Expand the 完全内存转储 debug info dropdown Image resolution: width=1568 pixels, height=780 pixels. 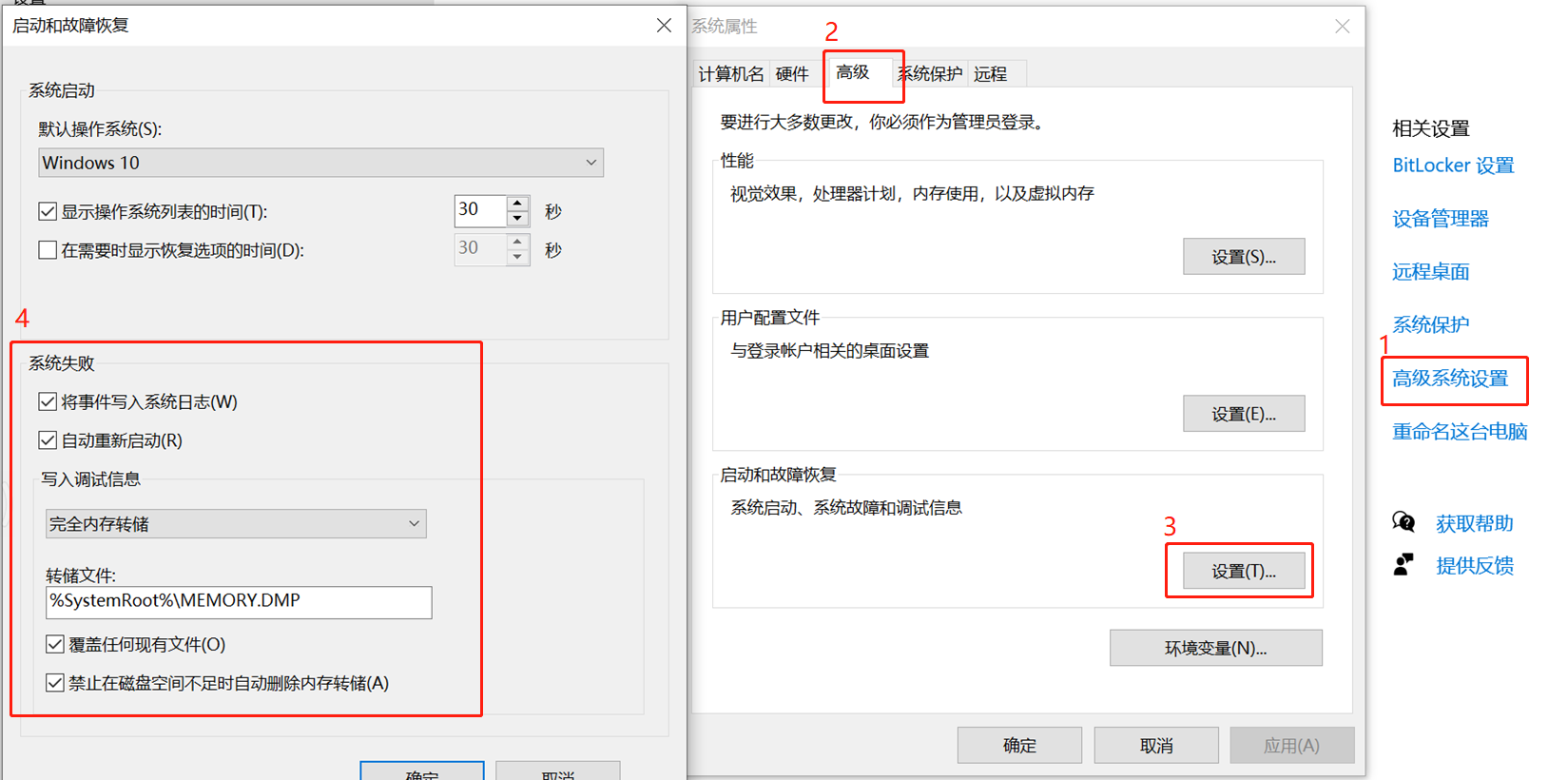click(x=236, y=524)
